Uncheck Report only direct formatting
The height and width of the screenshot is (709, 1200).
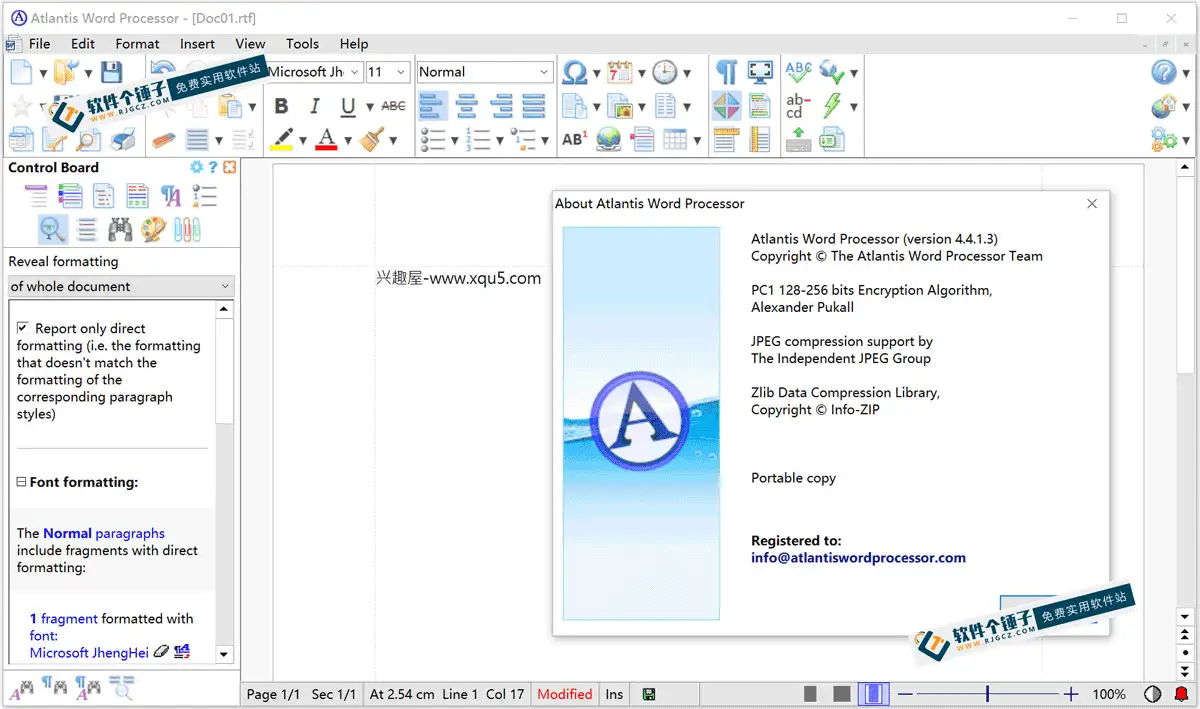pyautogui.click(x=23, y=328)
